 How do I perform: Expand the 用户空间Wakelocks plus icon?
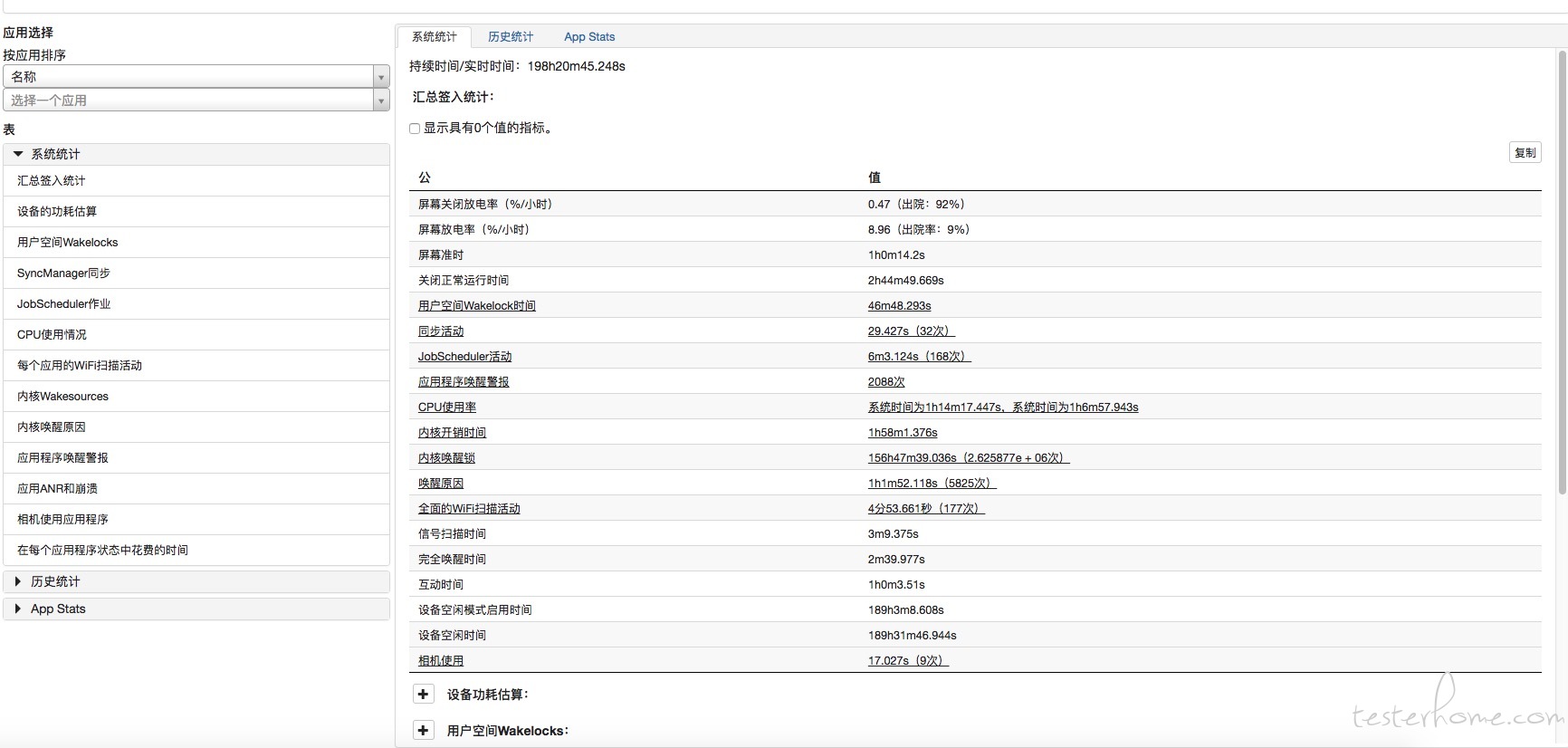[x=423, y=731]
